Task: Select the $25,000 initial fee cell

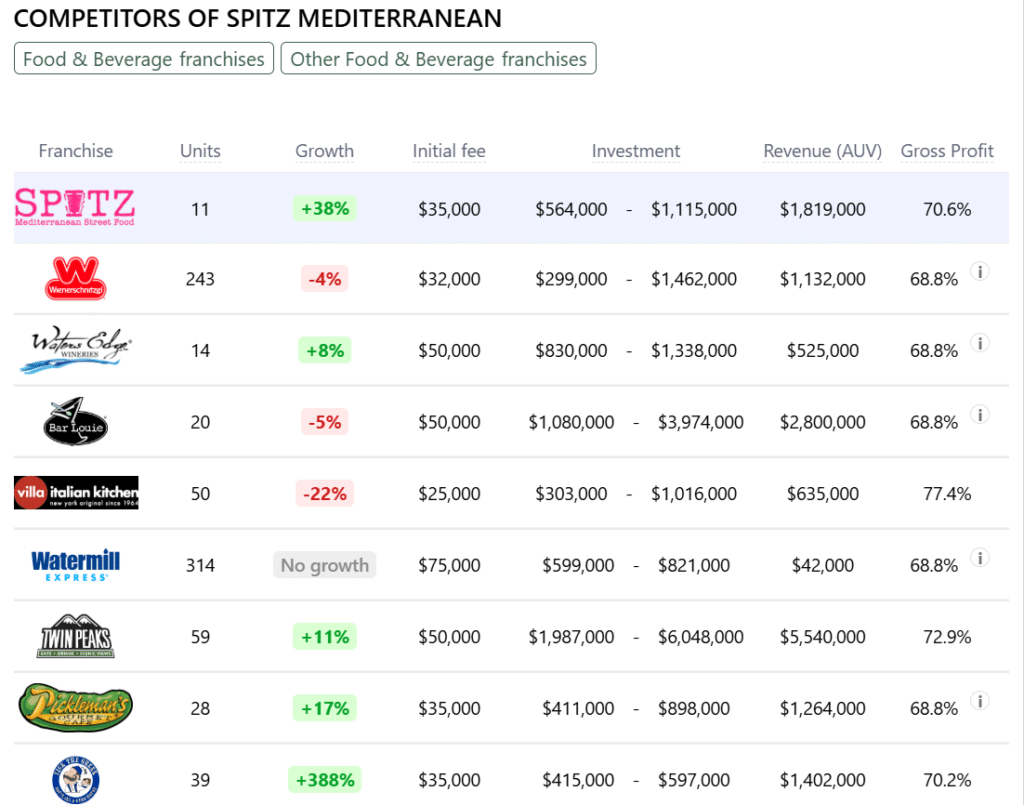Action: 449,494
